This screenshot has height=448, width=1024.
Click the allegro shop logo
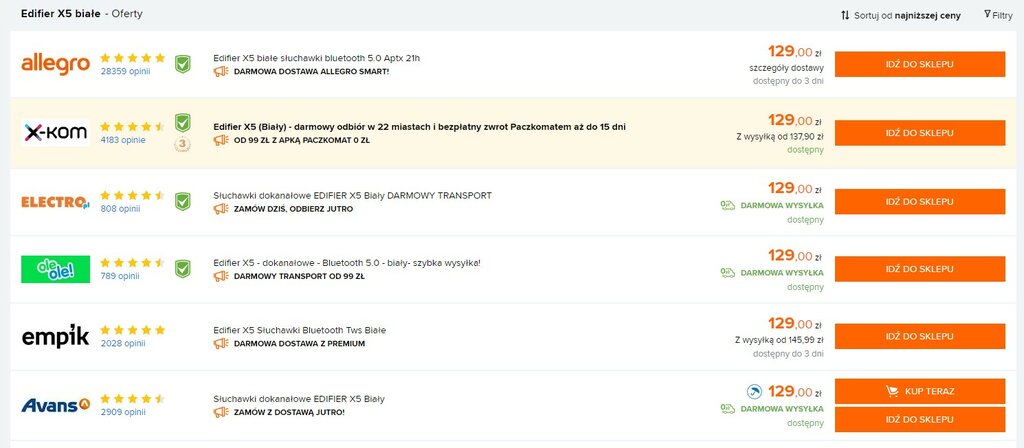click(x=56, y=64)
